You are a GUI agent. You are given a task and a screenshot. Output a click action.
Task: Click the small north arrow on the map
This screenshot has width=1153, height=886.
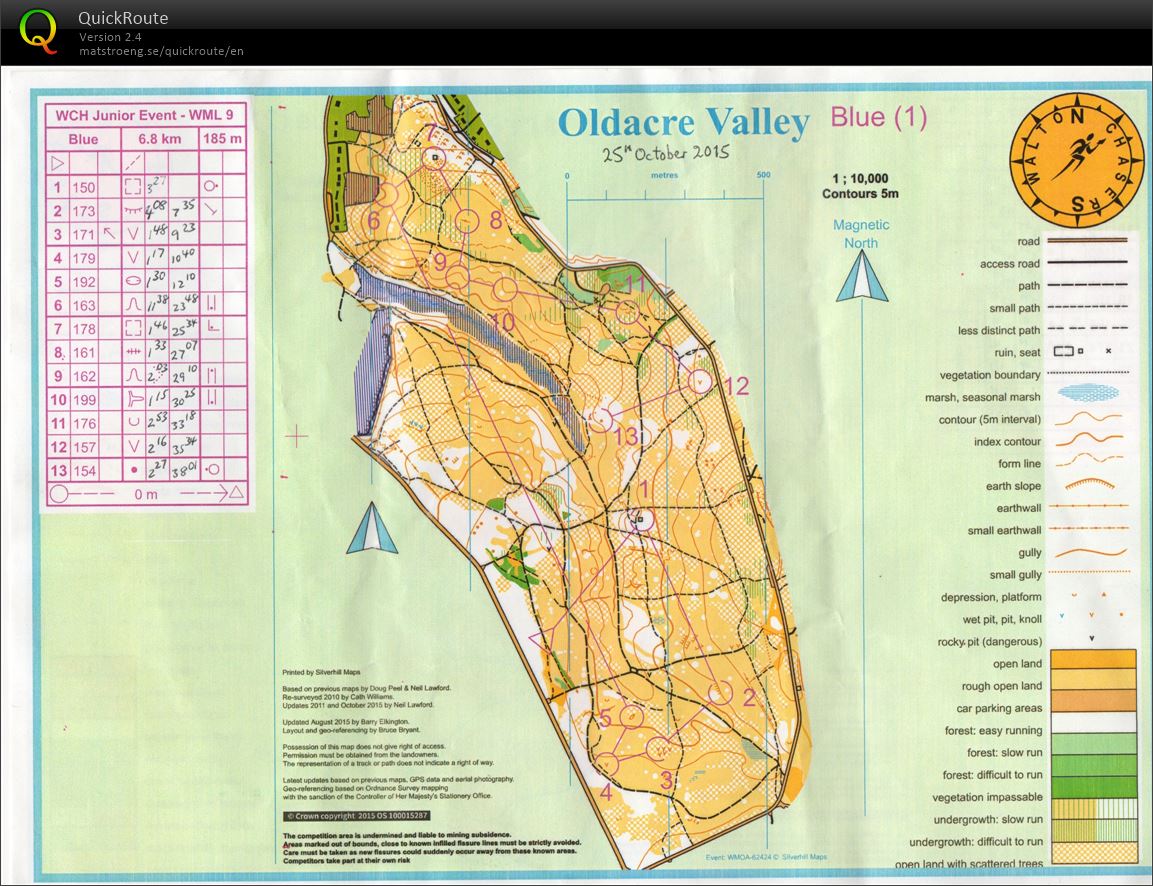pyautogui.click(x=372, y=528)
